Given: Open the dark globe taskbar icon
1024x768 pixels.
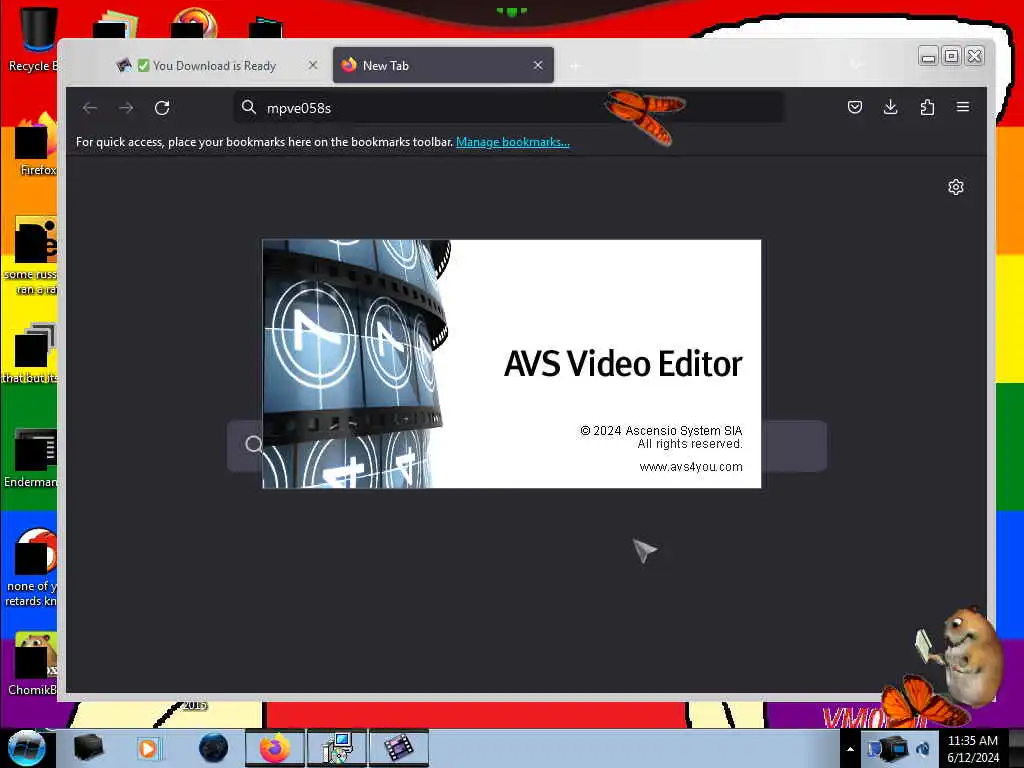Looking at the screenshot, I should 213,748.
